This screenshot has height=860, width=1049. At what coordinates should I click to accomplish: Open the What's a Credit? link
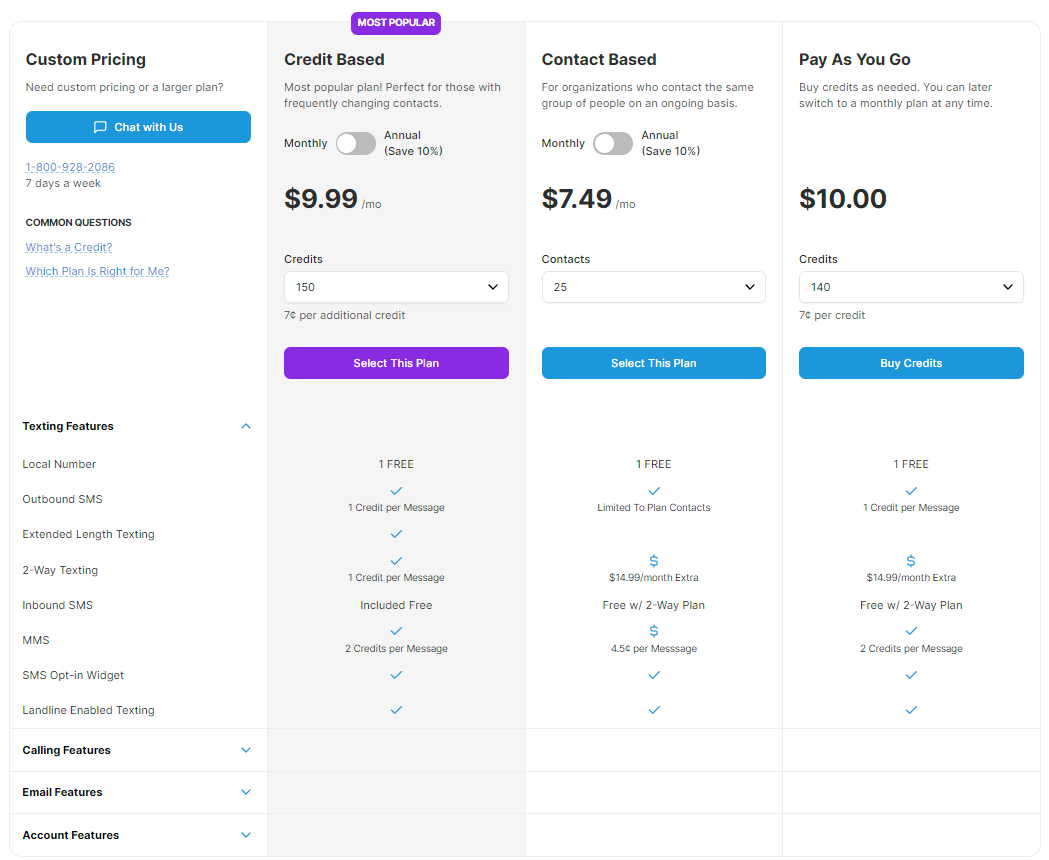(68, 247)
